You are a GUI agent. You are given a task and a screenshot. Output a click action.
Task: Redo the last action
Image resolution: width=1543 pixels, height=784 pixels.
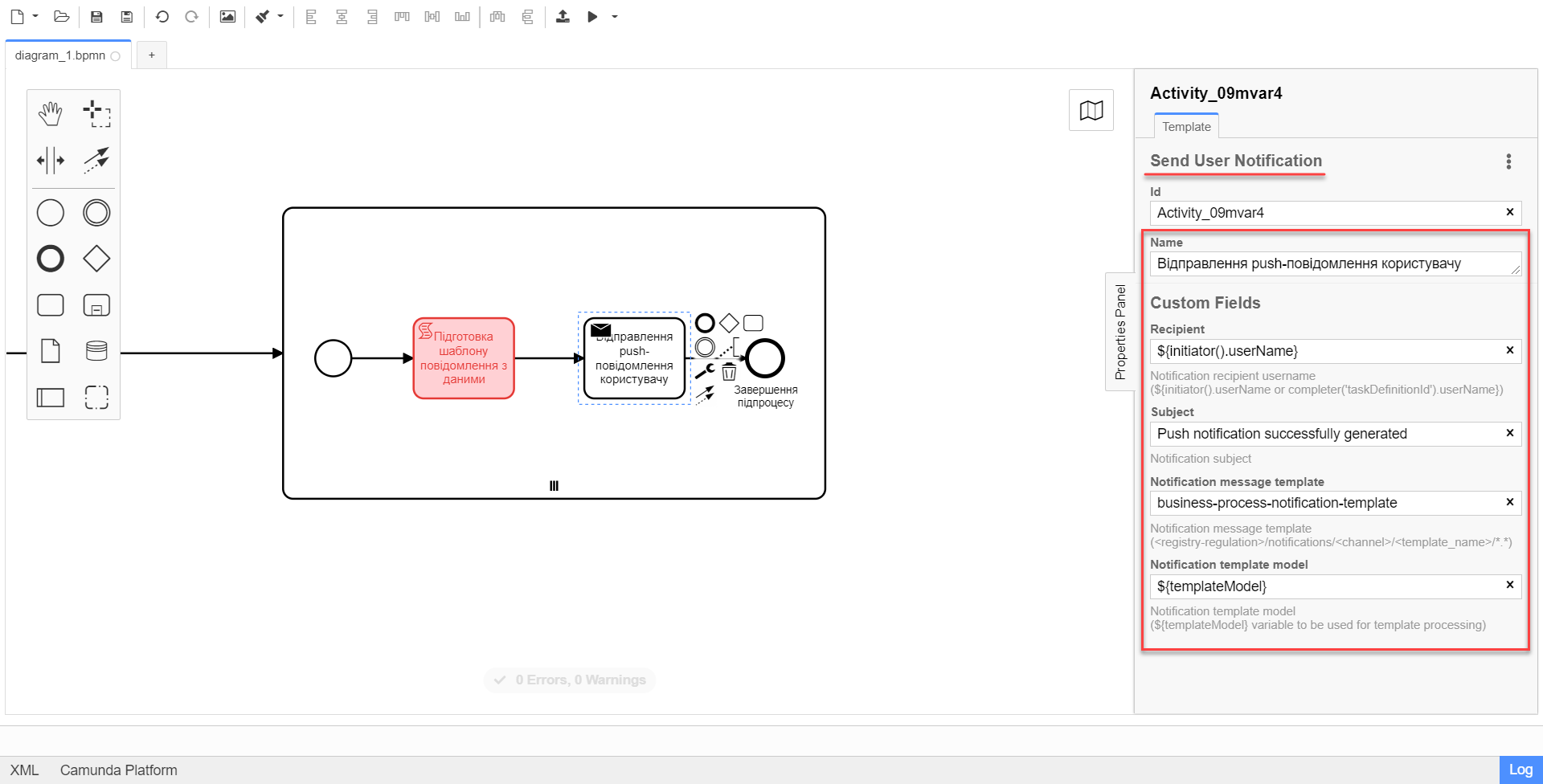coord(191,16)
